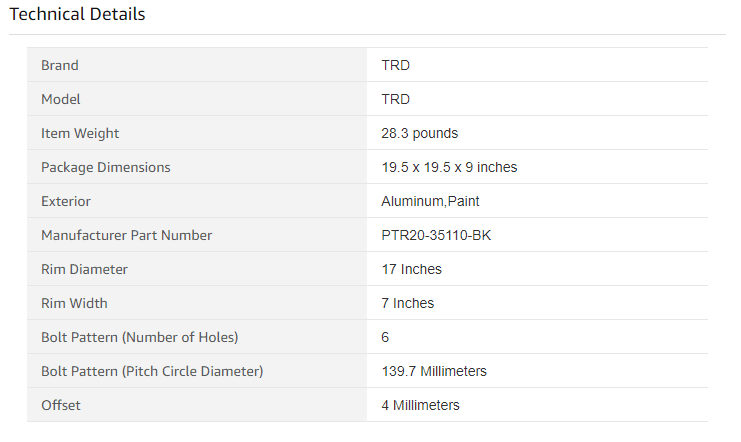Screen dimensions: 741x442
Task: Select the 17 Inches value
Action: [412, 269]
